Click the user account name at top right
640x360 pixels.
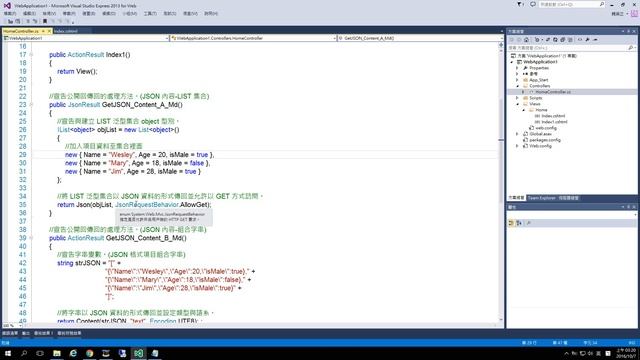tap(617, 14)
